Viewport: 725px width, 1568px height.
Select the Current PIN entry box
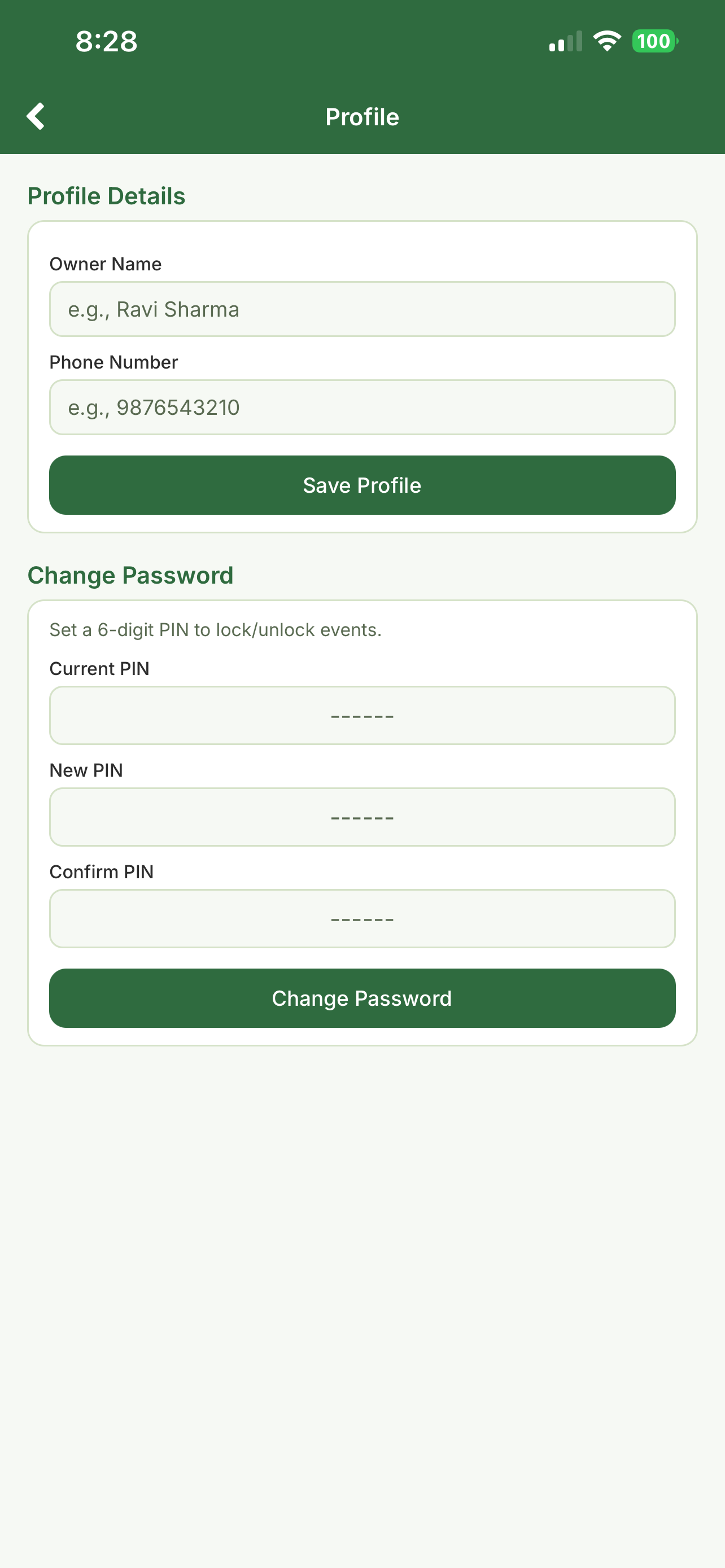(x=362, y=715)
